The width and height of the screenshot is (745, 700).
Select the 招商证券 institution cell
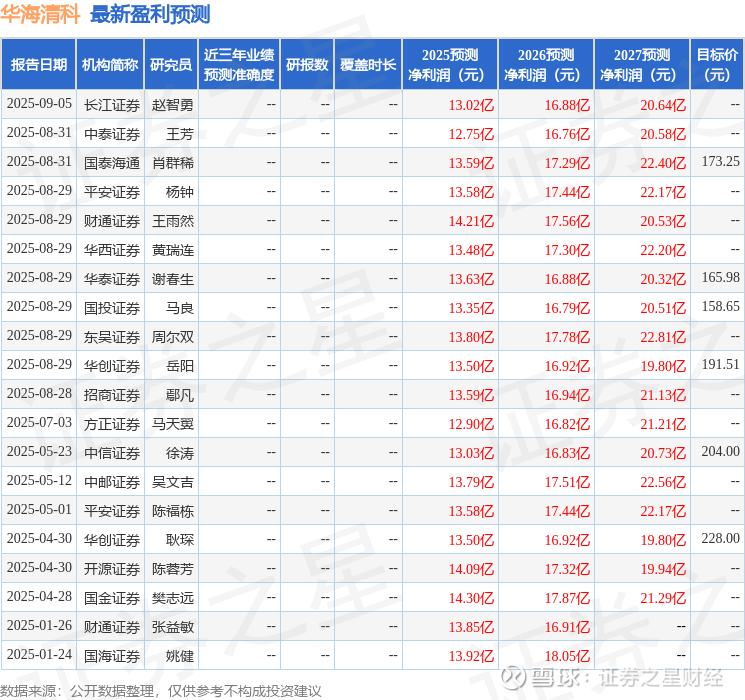click(x=112, y=395)
